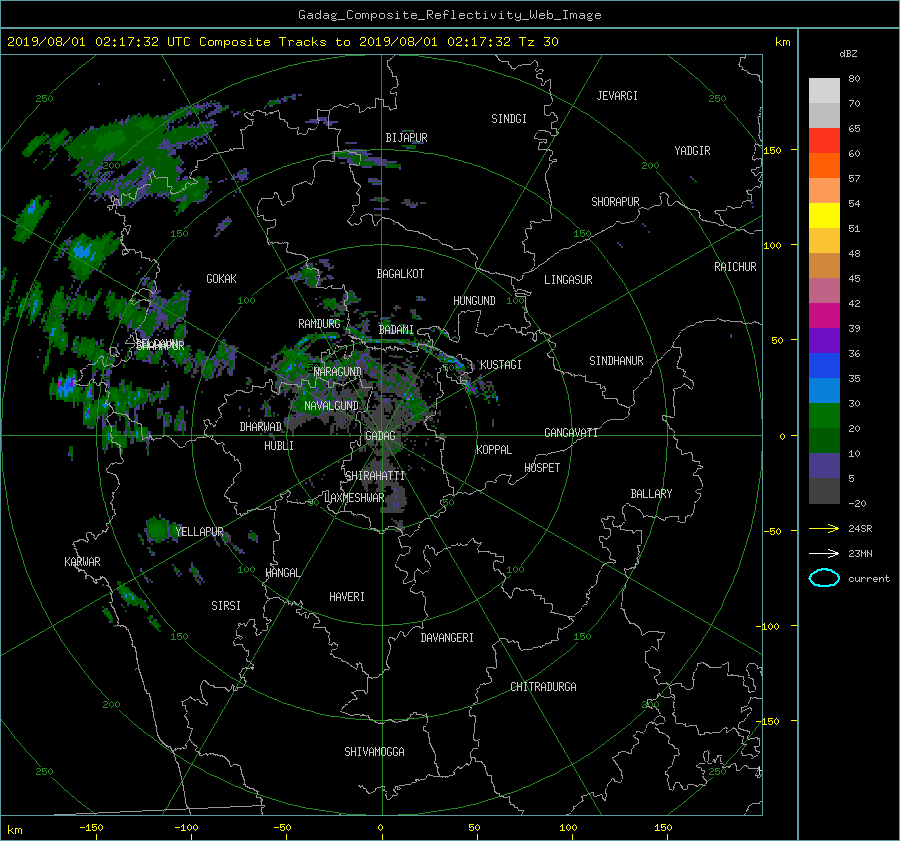Click the yellow 24SR arrow legend icon

pos(824,528)
